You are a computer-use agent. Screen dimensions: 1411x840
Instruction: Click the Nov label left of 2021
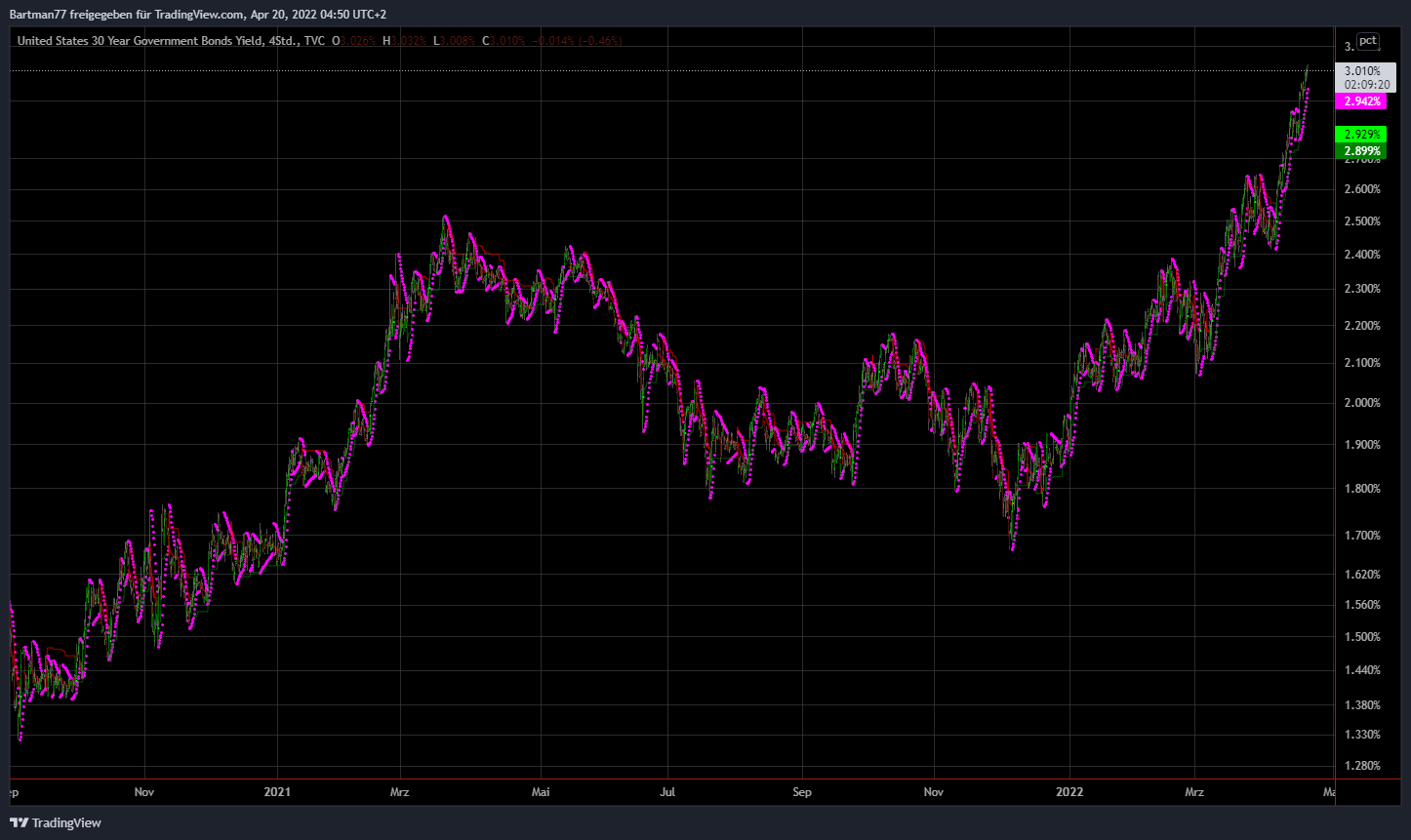(144, 792)
